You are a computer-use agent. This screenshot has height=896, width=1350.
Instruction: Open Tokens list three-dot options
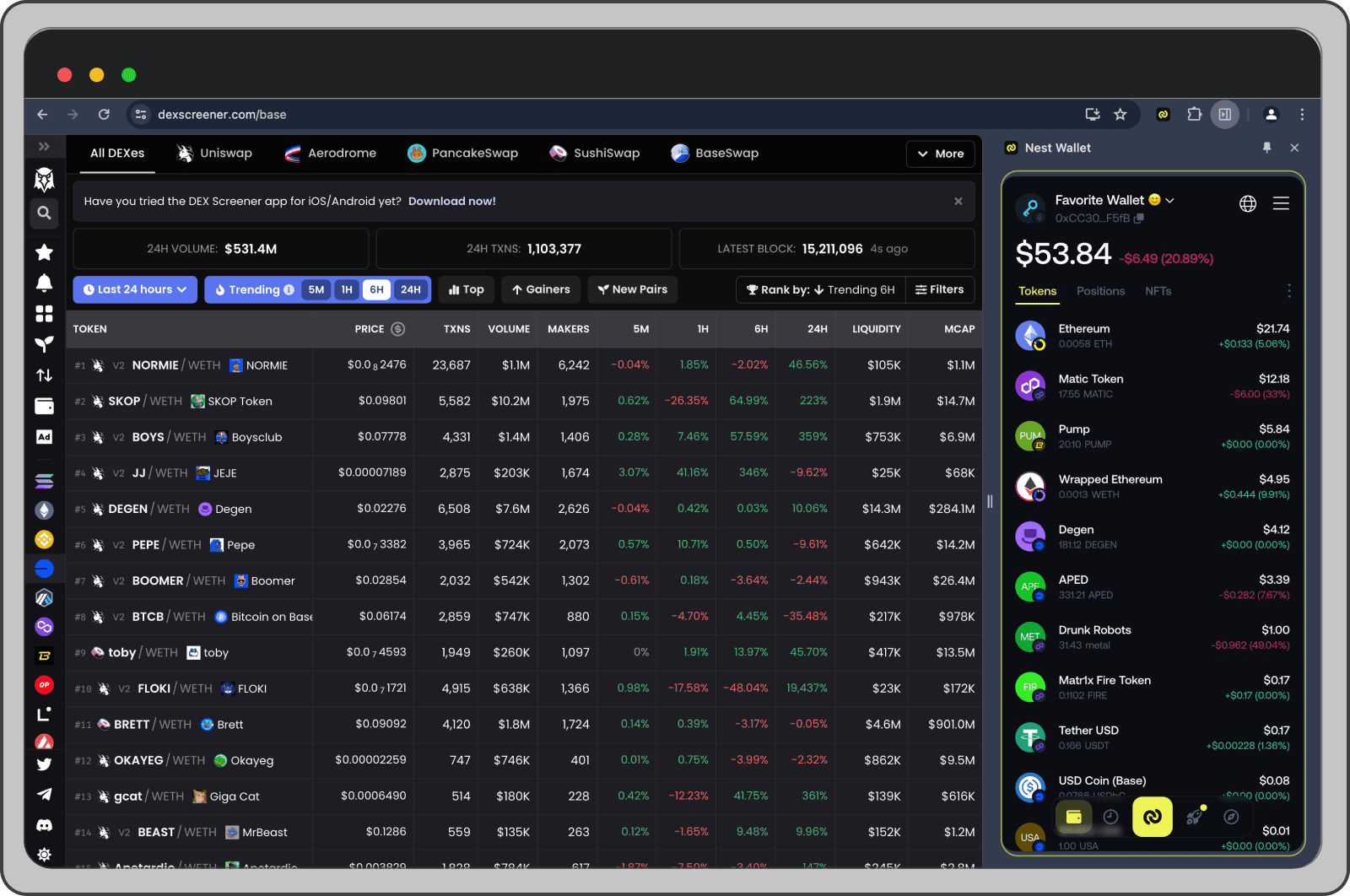1289,291
